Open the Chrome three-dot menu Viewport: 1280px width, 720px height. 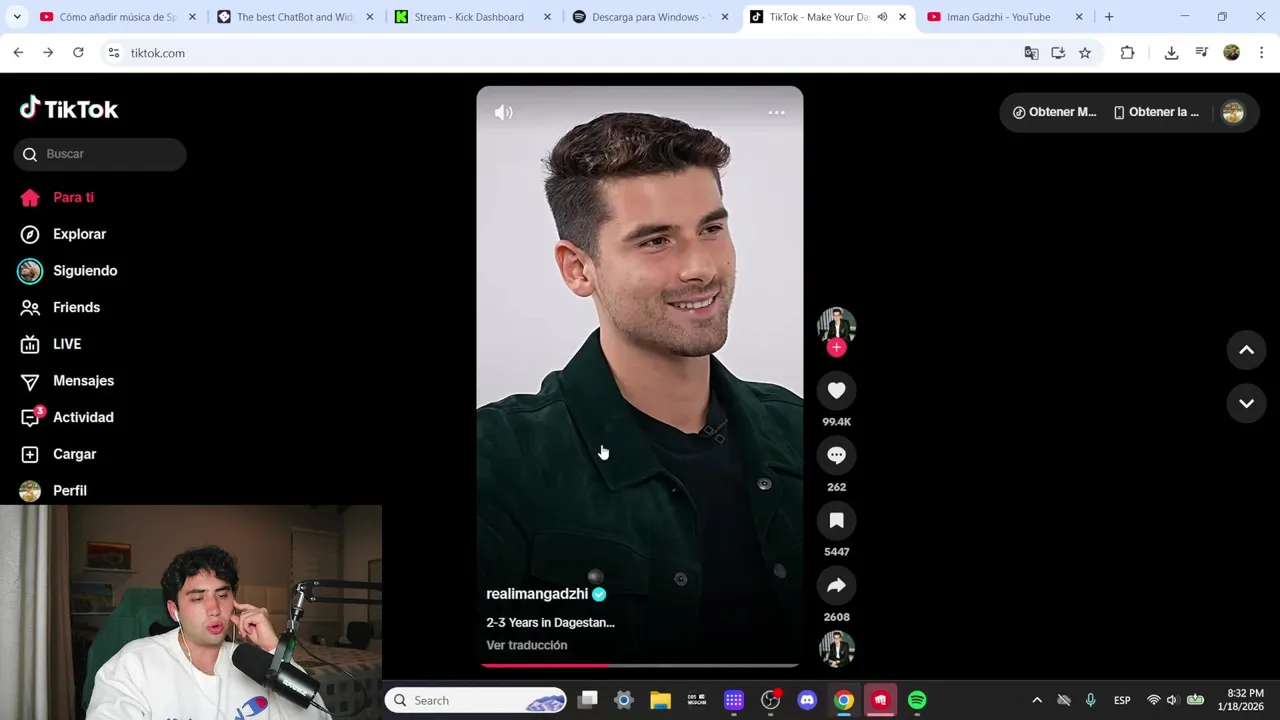(x=1261, y=53)
